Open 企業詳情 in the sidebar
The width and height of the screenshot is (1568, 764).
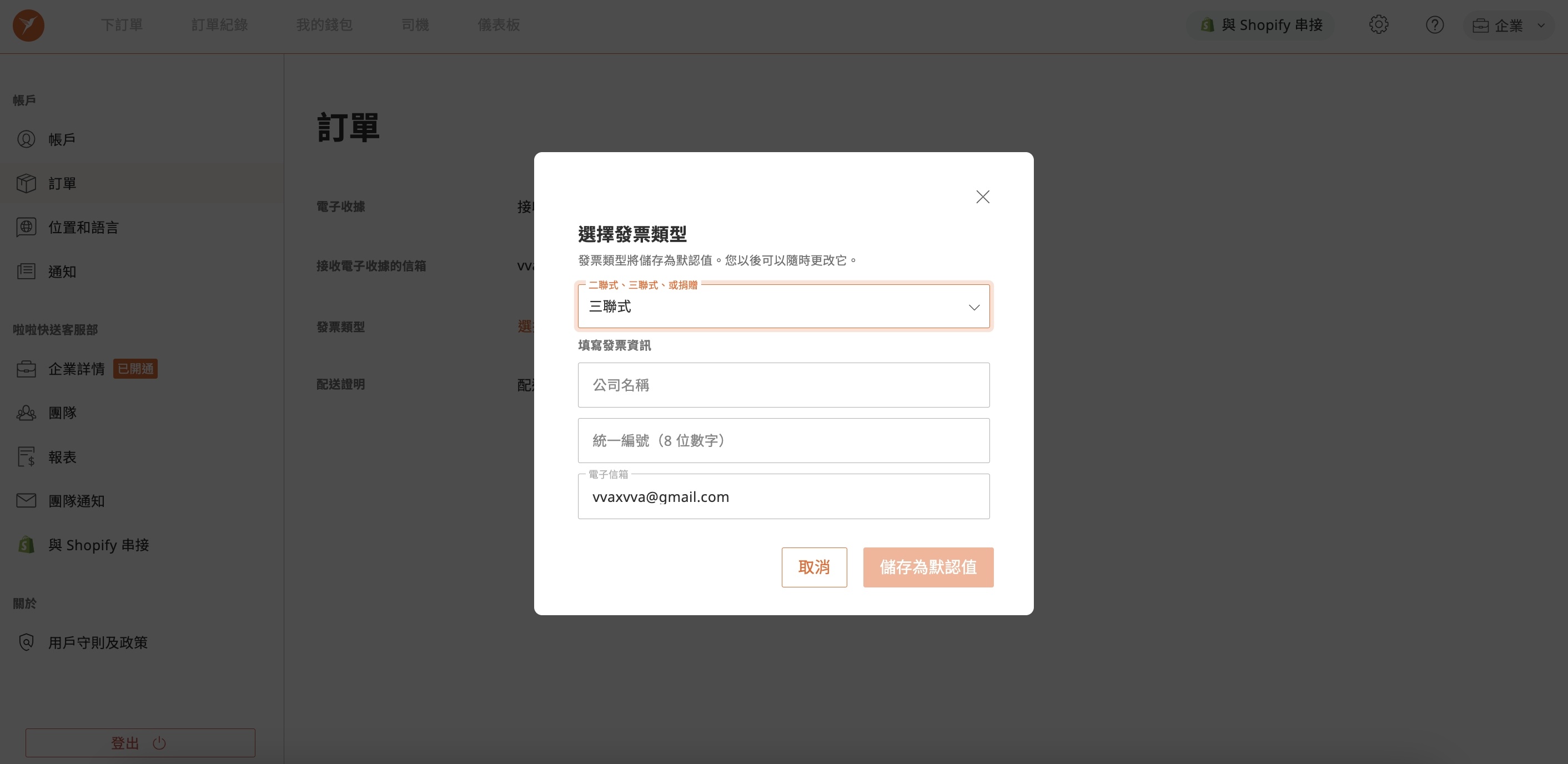pos(141,369)
